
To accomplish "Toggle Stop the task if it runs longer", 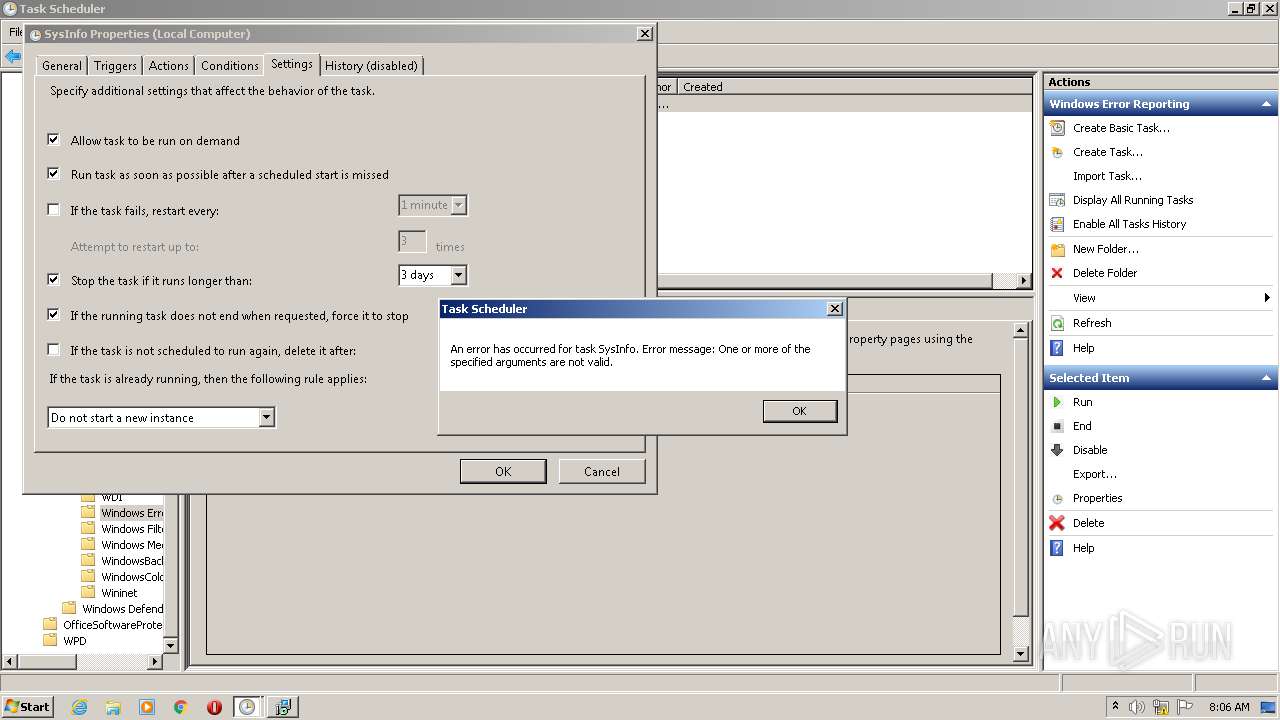I will click(54, 280).
